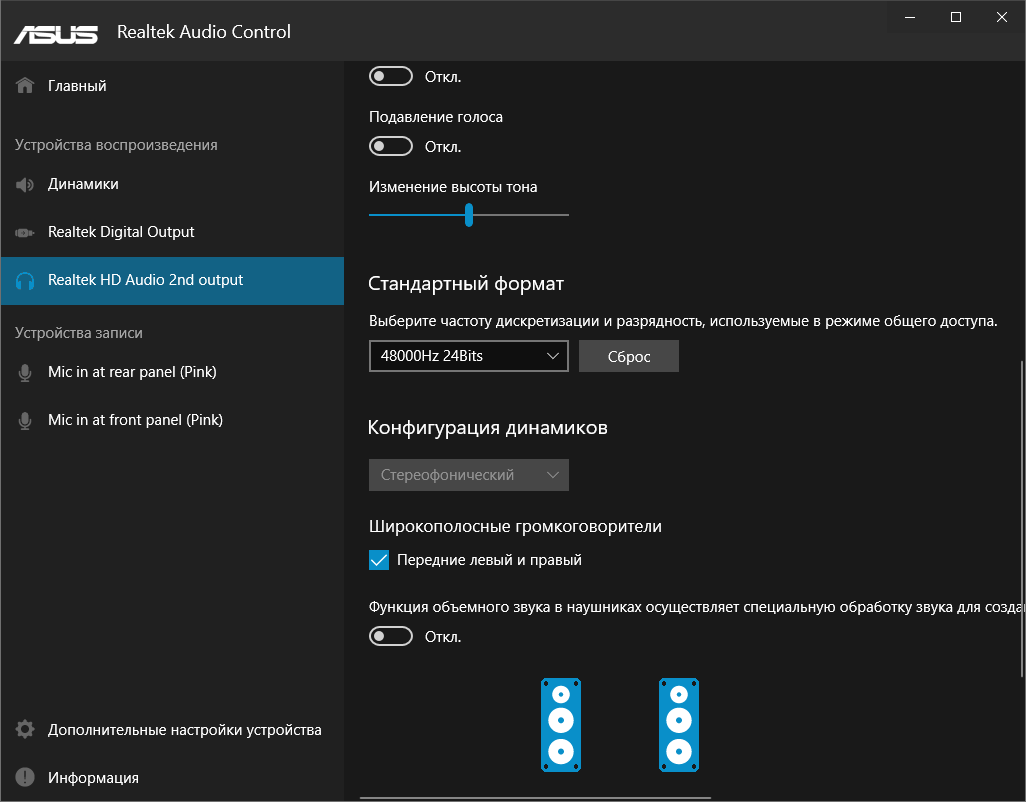Click the Realtek Digital Output connector icon
1026x802 pixels.
(26, 233)
